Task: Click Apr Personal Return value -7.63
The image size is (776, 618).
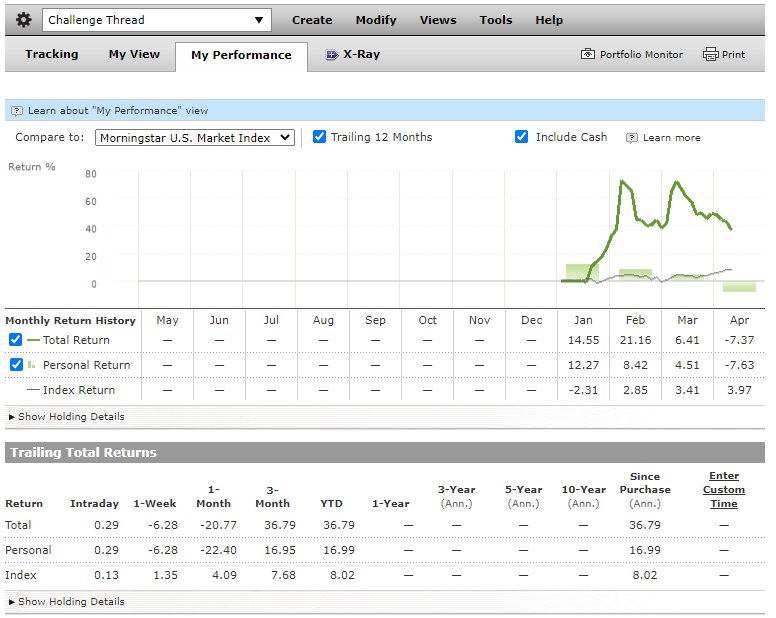Action: coord(739,365)
